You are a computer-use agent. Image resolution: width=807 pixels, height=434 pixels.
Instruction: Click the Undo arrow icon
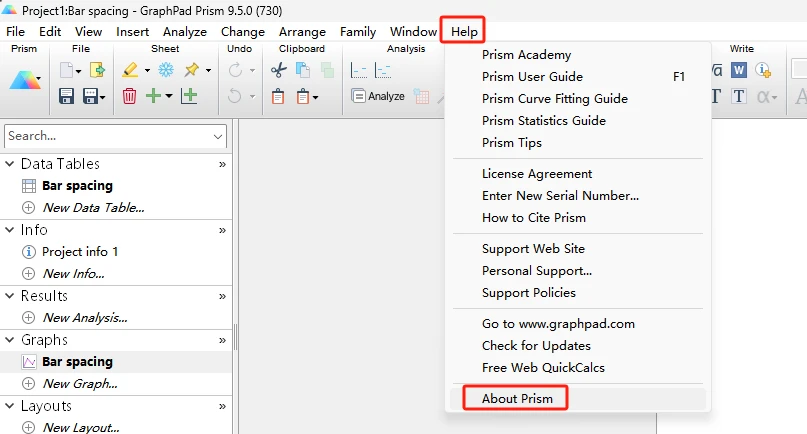(x=235, y=96)
